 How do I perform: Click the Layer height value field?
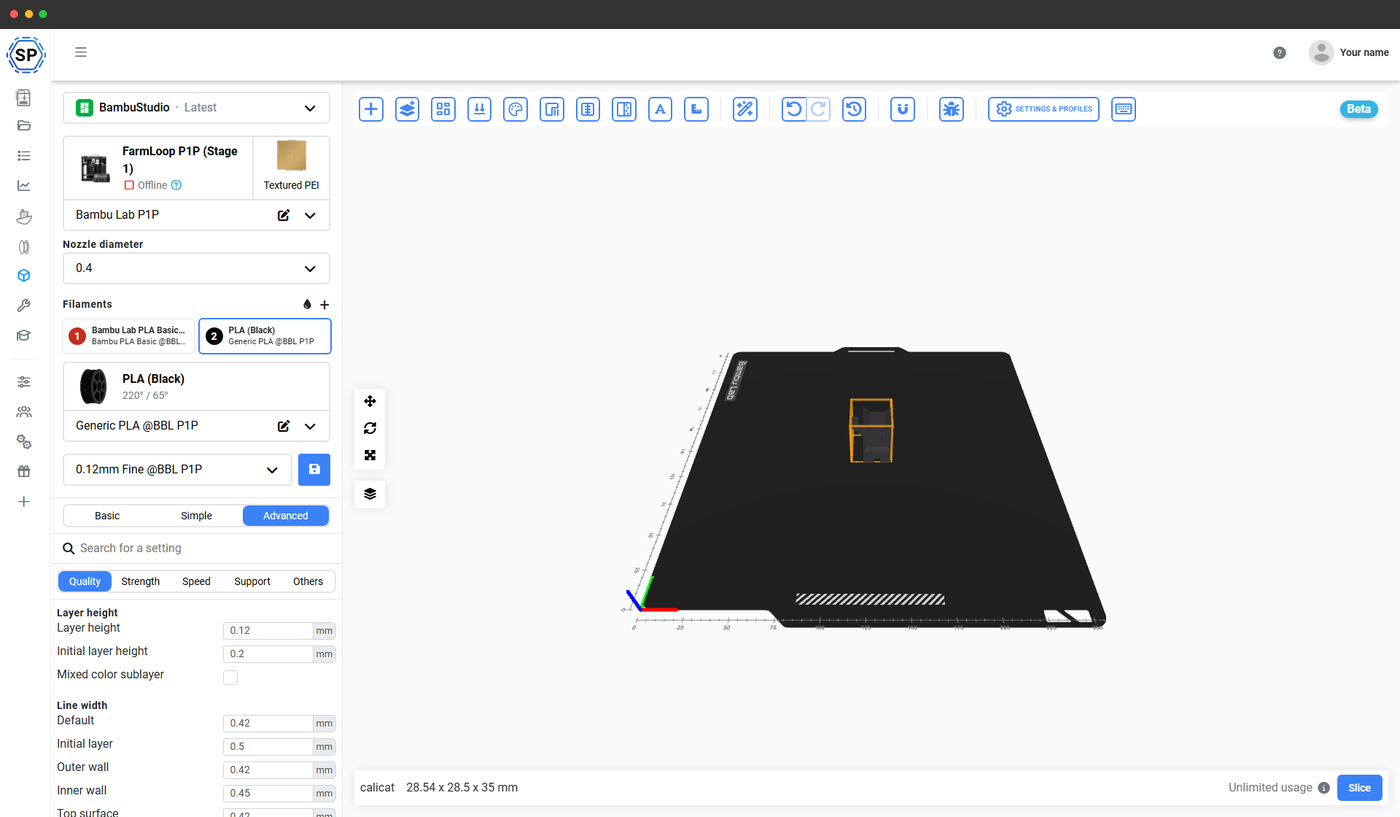(268, 631)
